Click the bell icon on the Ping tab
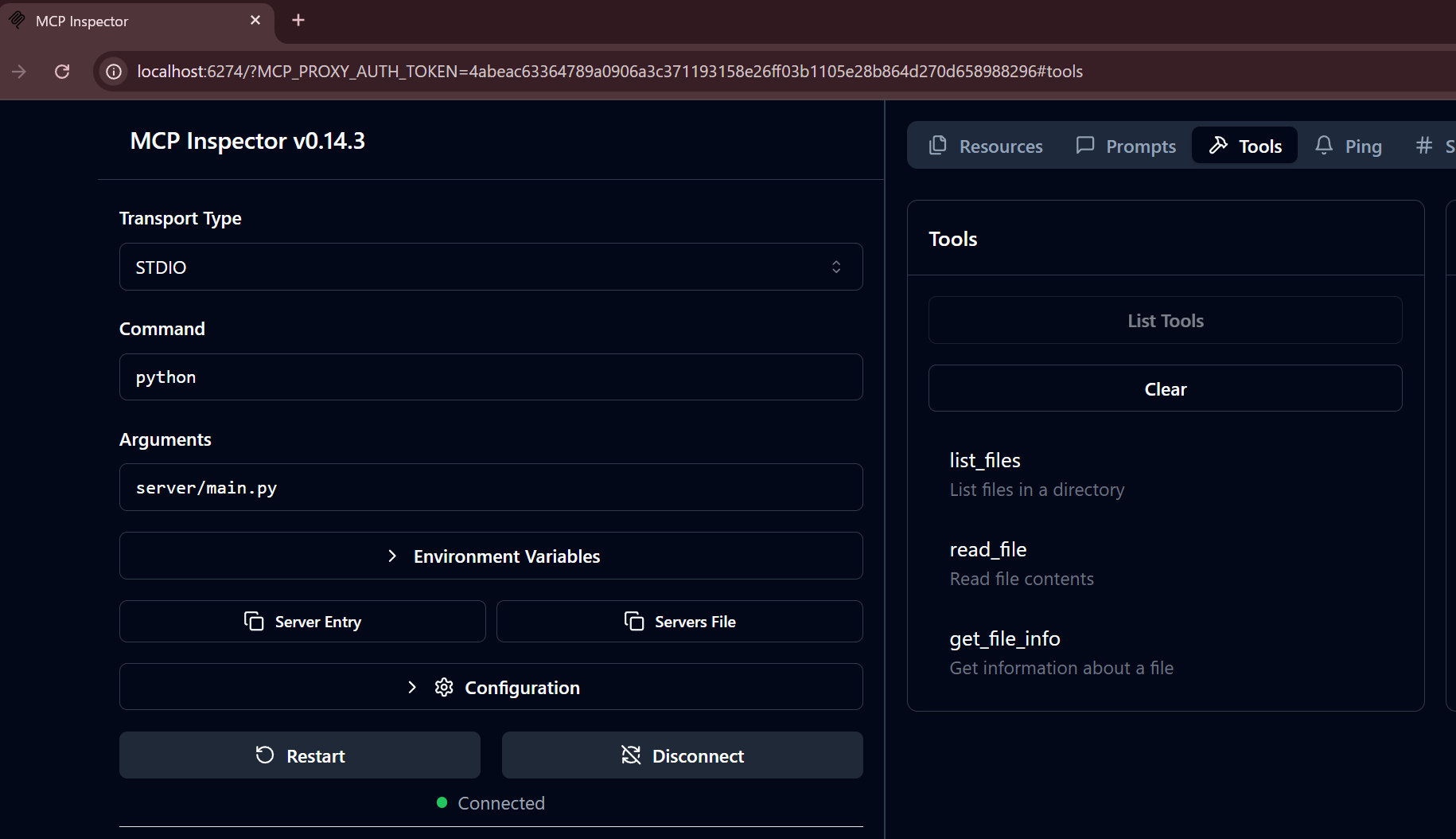The image size is (1456, 839). pos(1323,145)
